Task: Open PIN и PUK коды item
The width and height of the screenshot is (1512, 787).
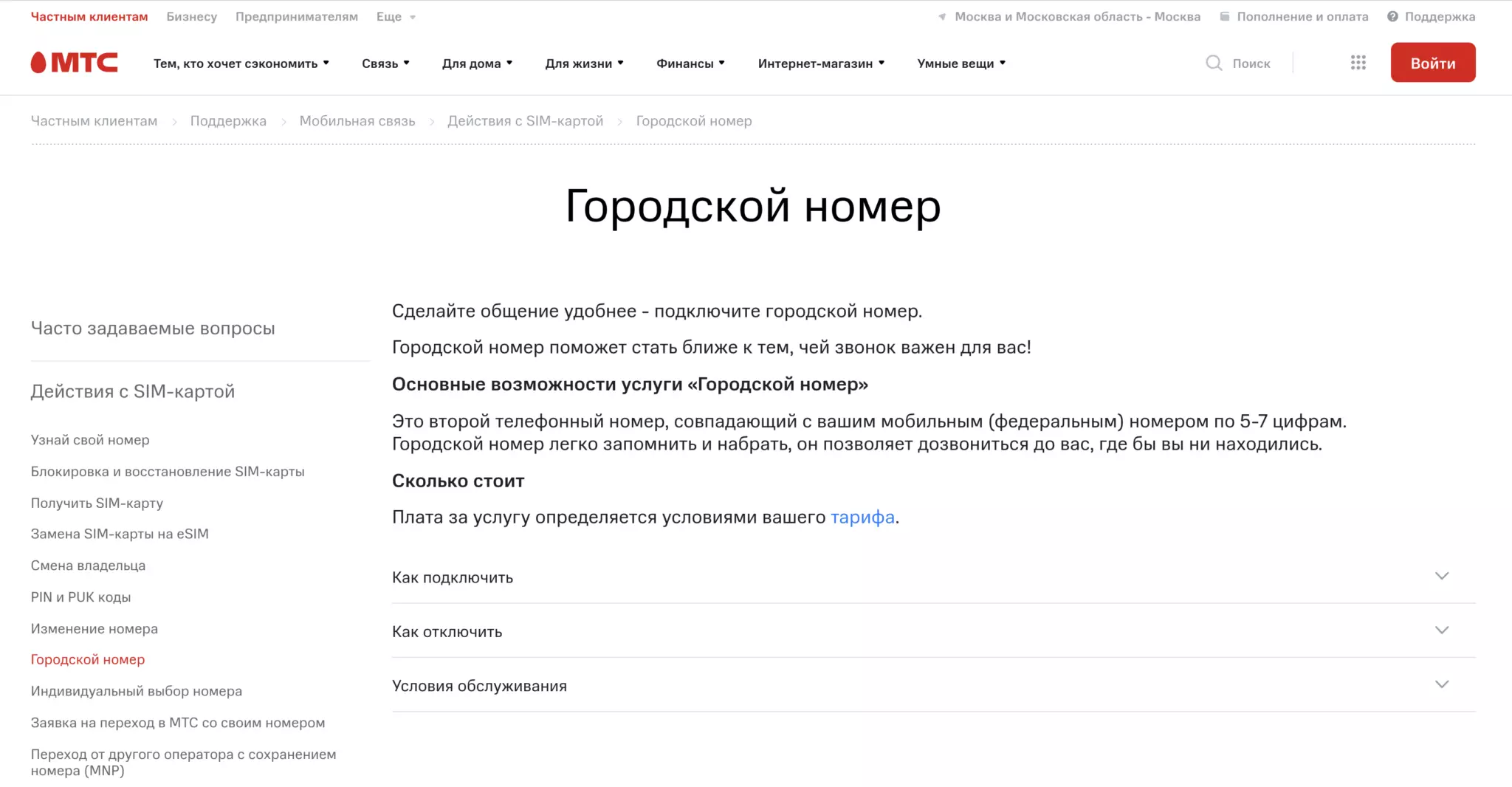Action: click(x=80, y=597)
